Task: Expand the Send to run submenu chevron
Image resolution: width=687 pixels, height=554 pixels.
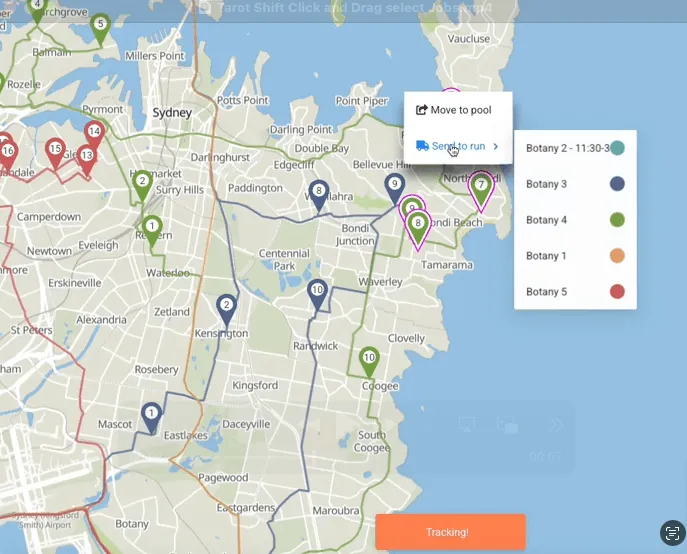Action: 496,146
